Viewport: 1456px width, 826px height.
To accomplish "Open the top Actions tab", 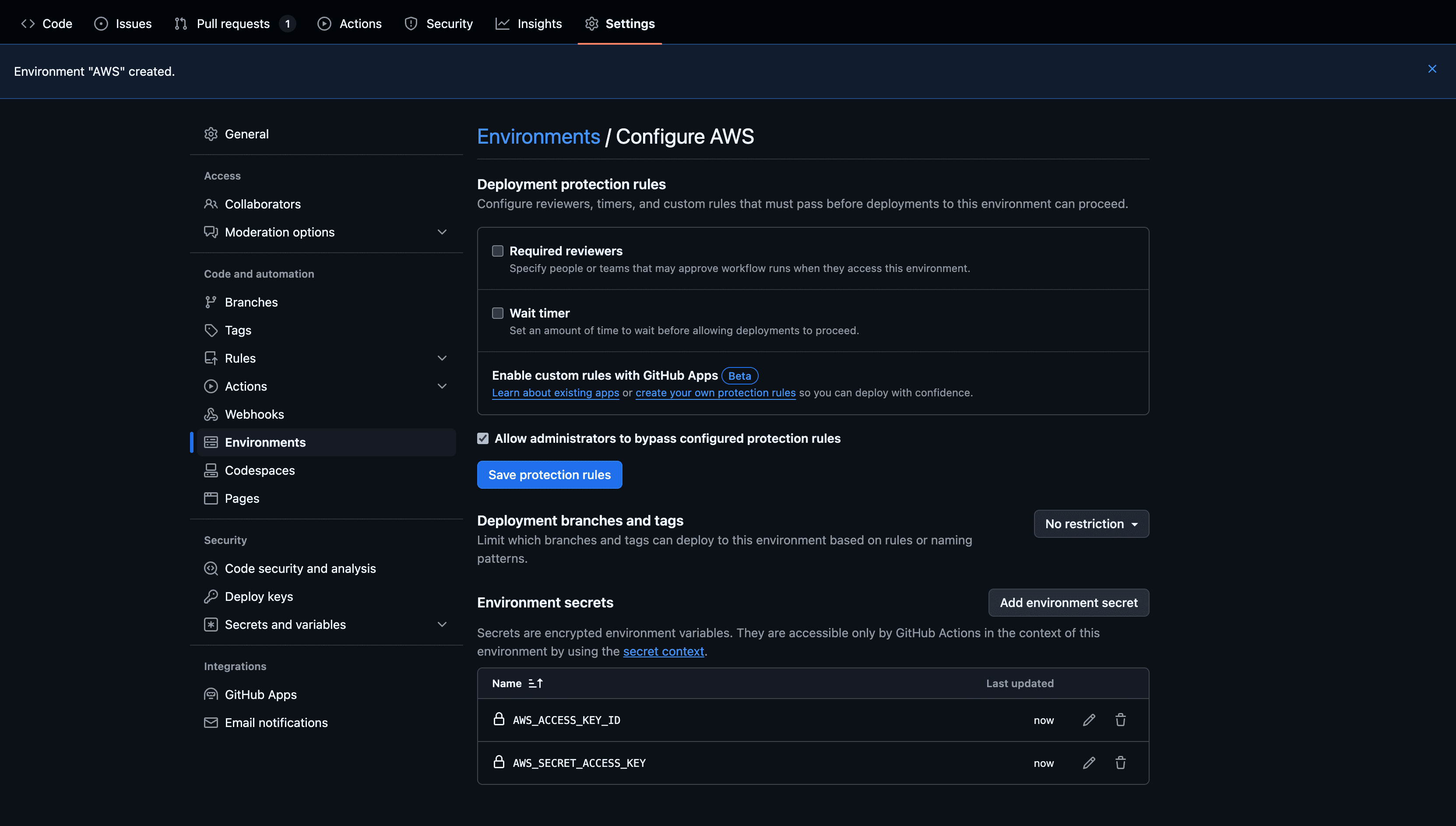I will point(349,23).
